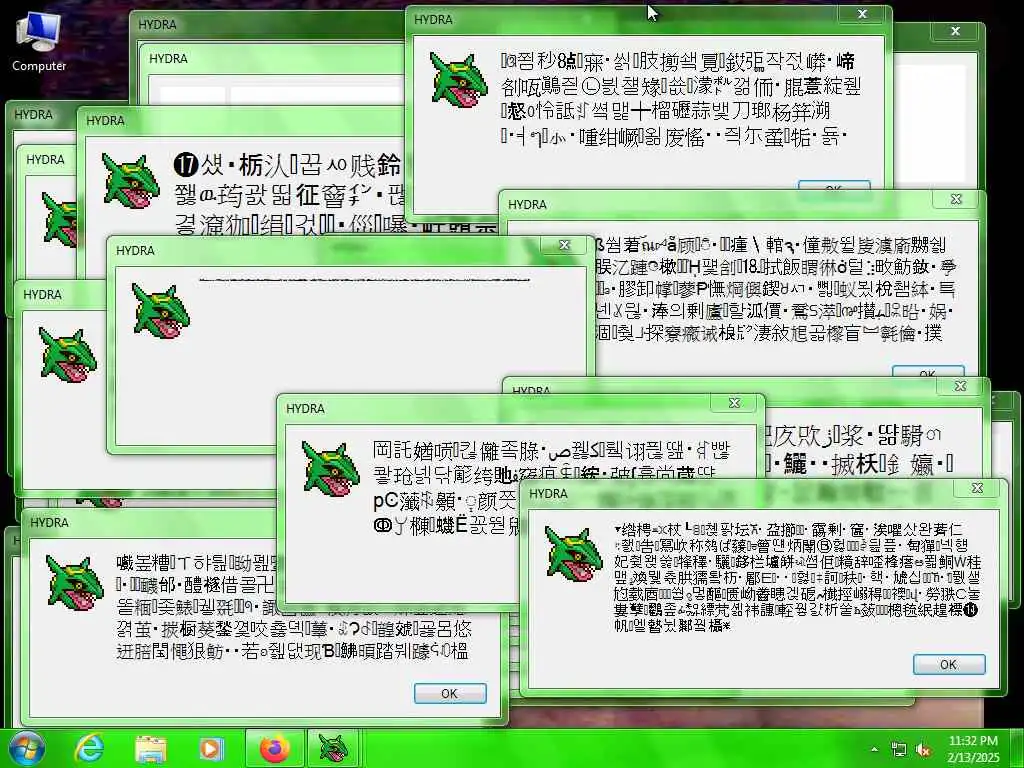The width and height of the screenshot is (1024, 768).
Task: Close the window behind the topmost HYDRA dialog
Action: [955, 31]
